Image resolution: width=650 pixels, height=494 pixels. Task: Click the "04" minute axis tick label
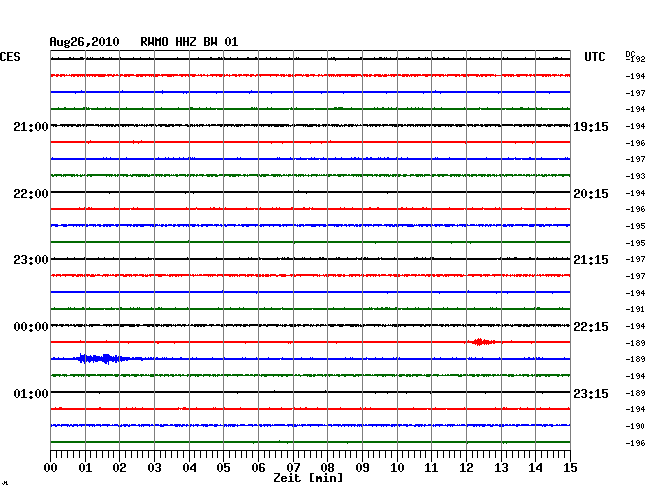[189, 467]
